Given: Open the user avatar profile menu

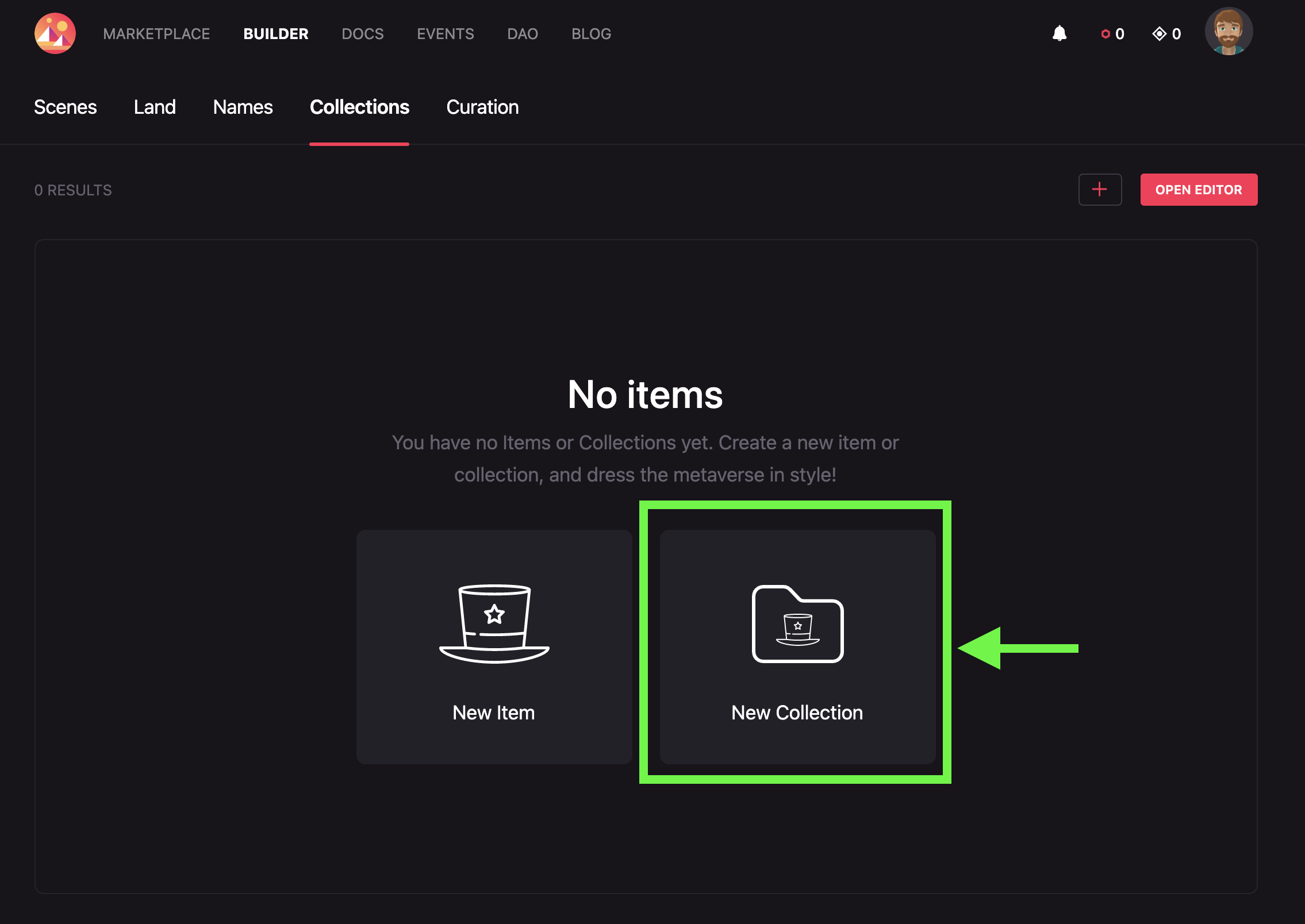Looking at the screenshot, I should [x=1229, y=32].
